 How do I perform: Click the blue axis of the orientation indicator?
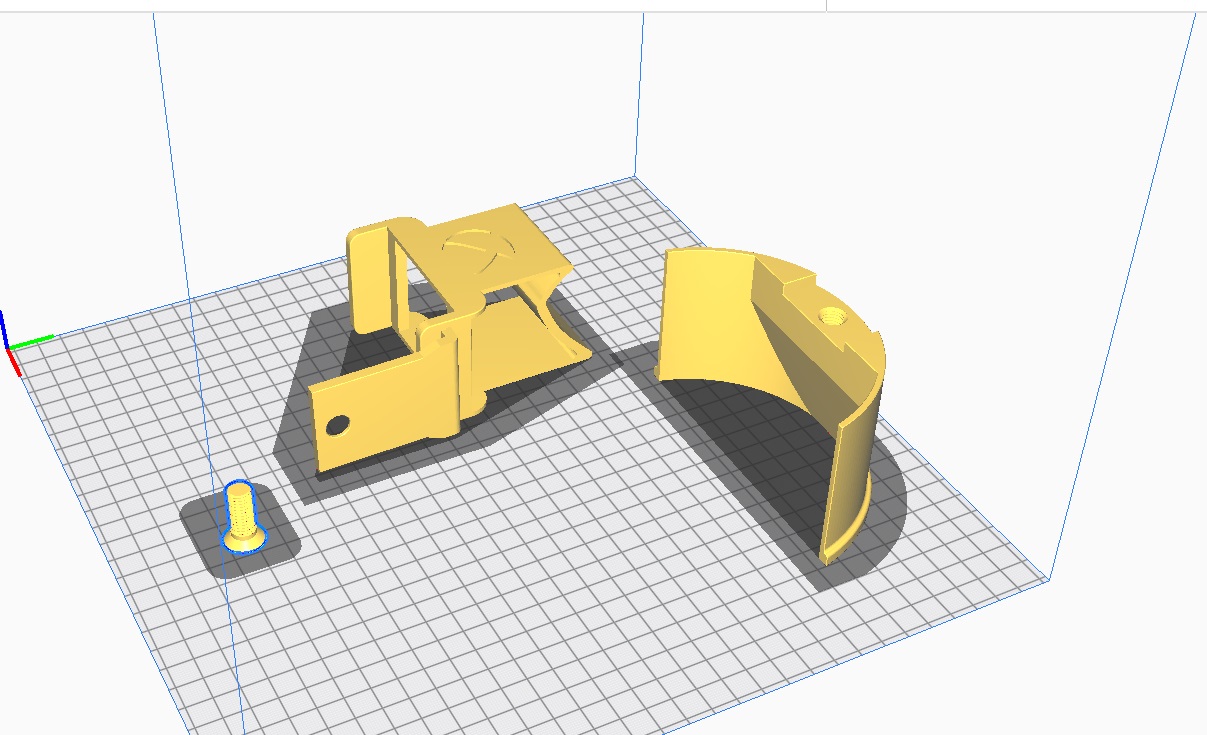coord(3,327)
